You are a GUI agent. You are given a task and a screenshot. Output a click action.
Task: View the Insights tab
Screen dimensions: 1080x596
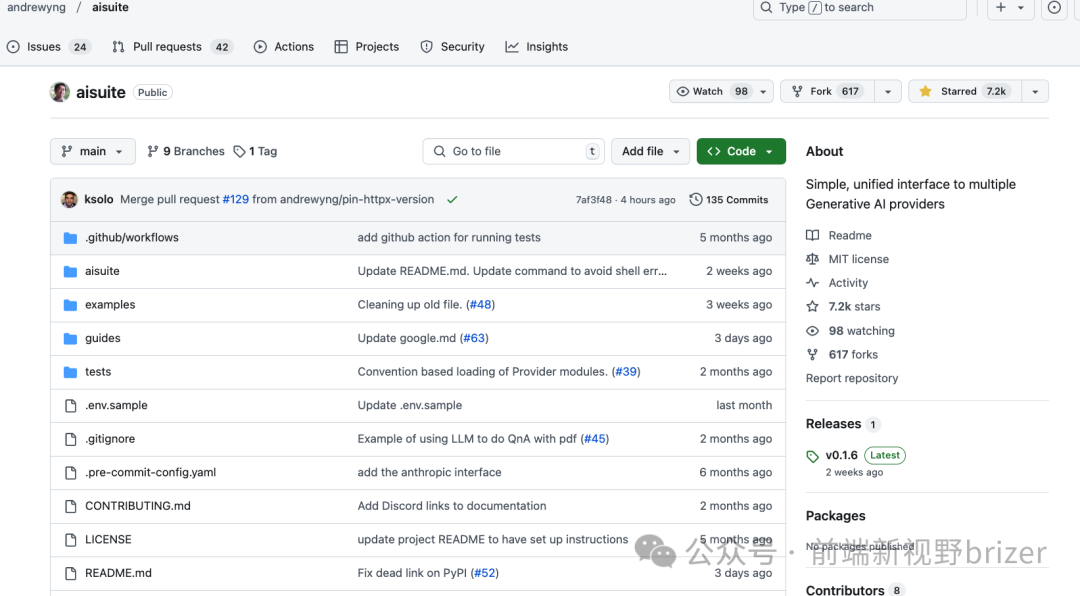point(537,47)
